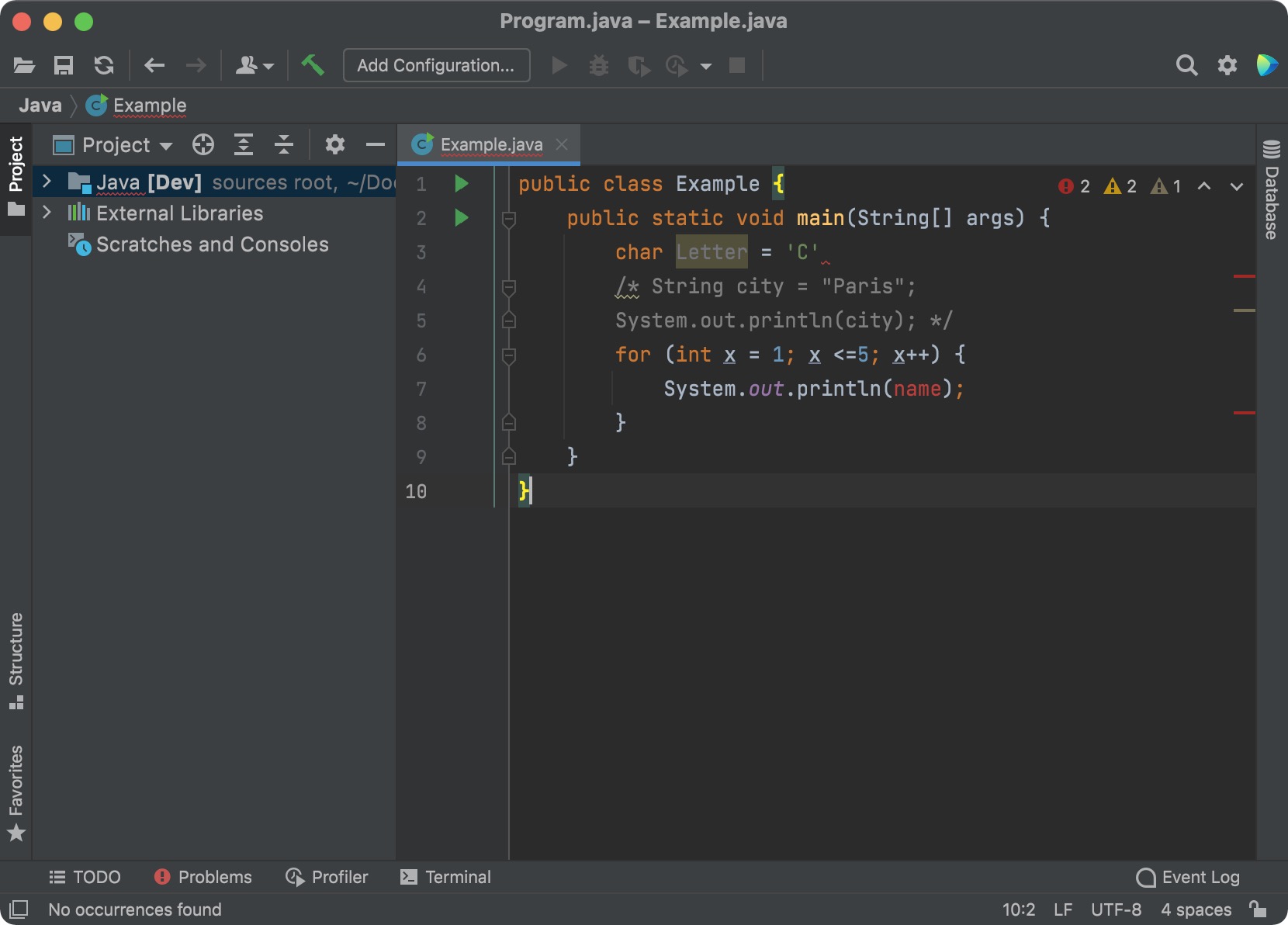Synchronize files using the reload icon
Screen dimensions: 1288x925
click(103, 65)
